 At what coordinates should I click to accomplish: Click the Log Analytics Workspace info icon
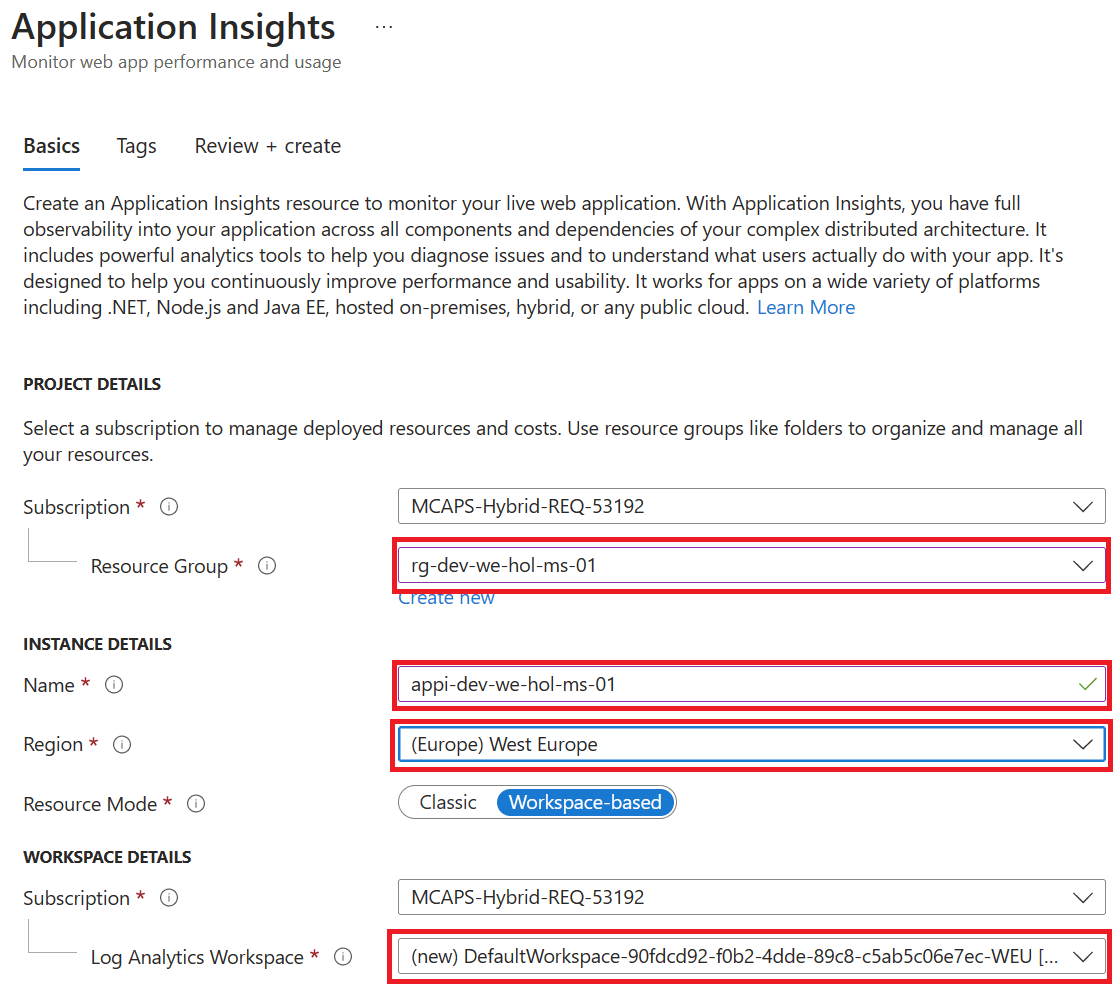point(343,957)
